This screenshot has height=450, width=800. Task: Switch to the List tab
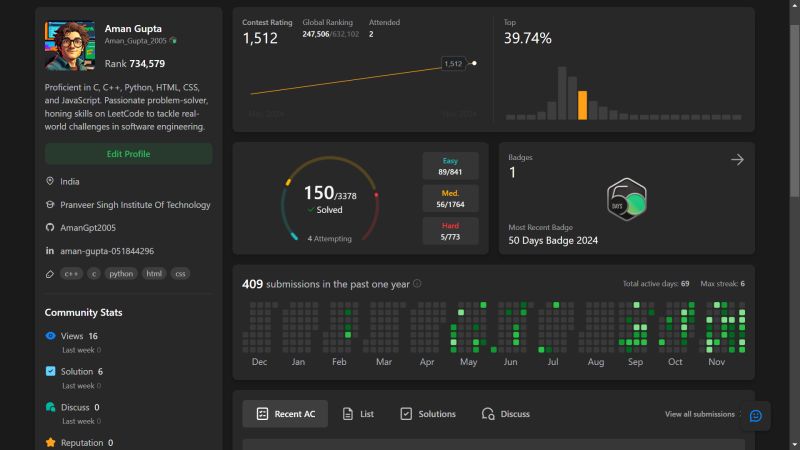pos(358,414)
